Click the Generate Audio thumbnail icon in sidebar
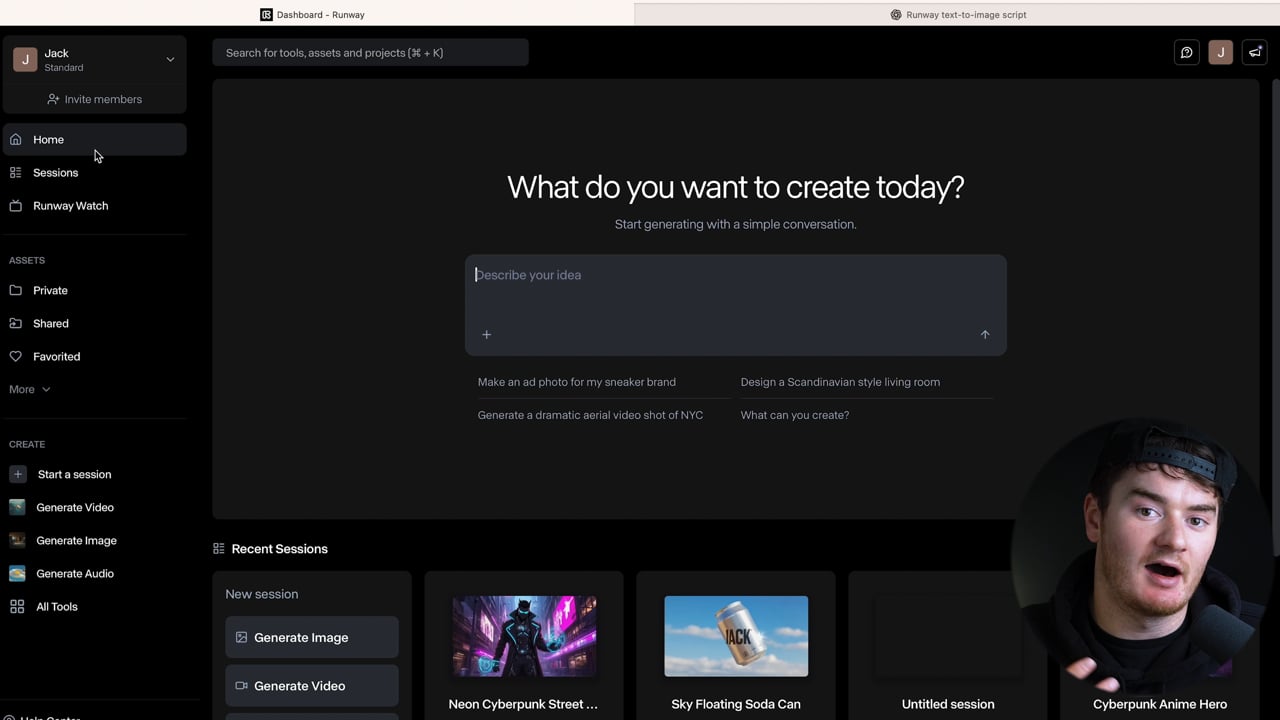This screenshot has height=720, width=1280. click(17, 573)
